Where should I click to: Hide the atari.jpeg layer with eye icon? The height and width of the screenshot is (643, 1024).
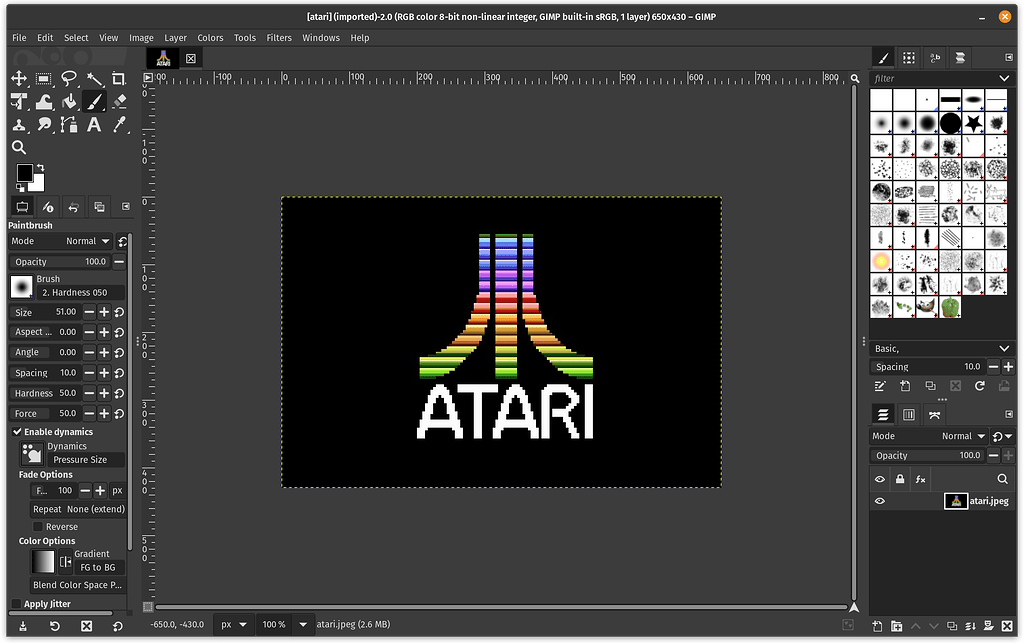pyautogui.click(x=880, y=501)
